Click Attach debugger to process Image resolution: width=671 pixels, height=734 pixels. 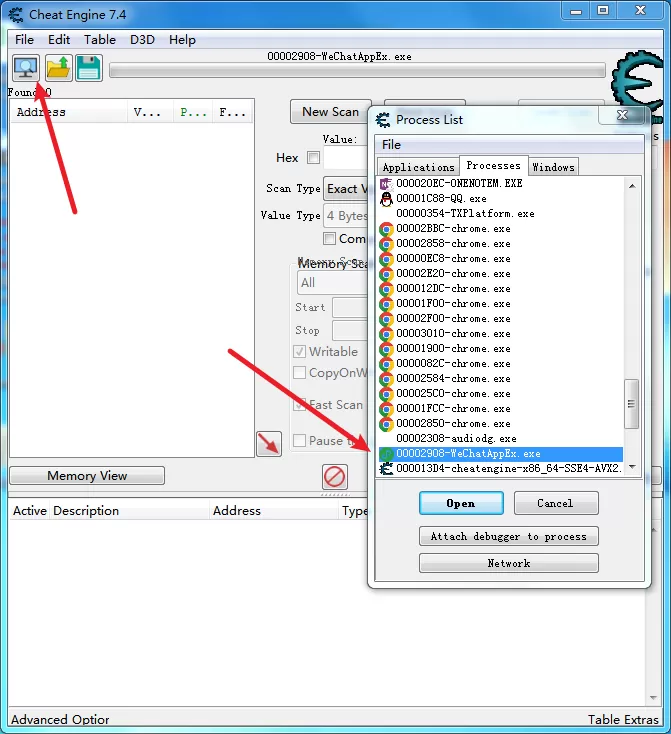(509, 536)
